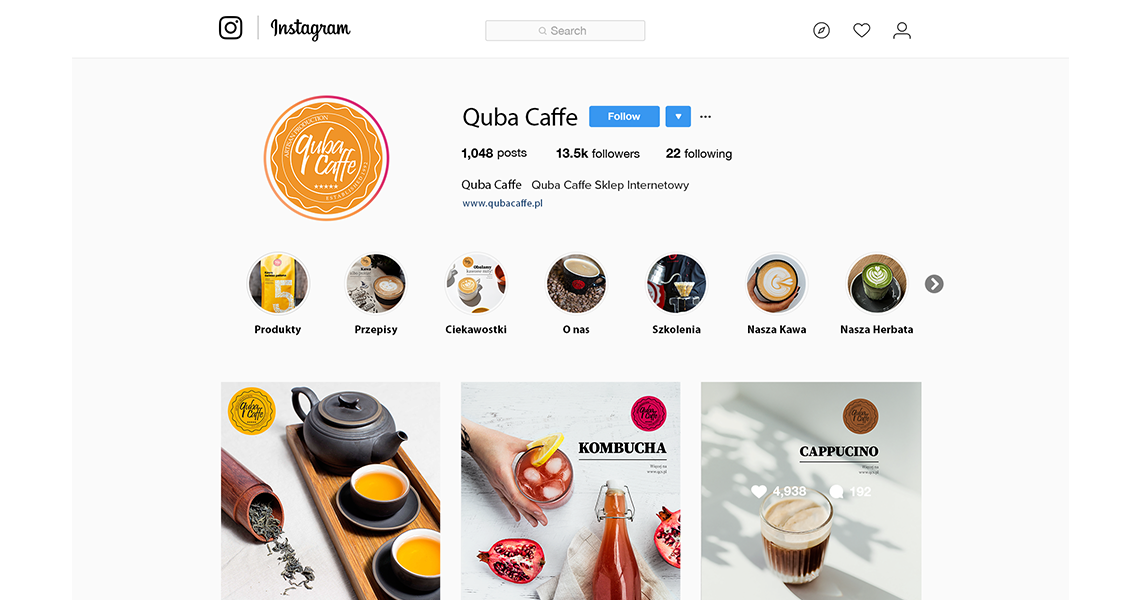Open the Quba Caffe profile picture
The width and height of the screenshot is (1140, 600).
[x=326, y=158]
